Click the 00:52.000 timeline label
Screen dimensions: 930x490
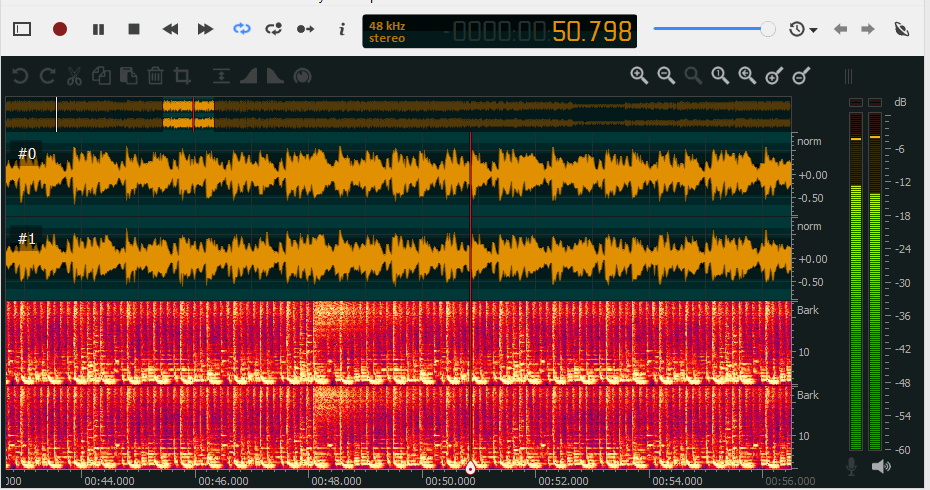tap(563, 481)
